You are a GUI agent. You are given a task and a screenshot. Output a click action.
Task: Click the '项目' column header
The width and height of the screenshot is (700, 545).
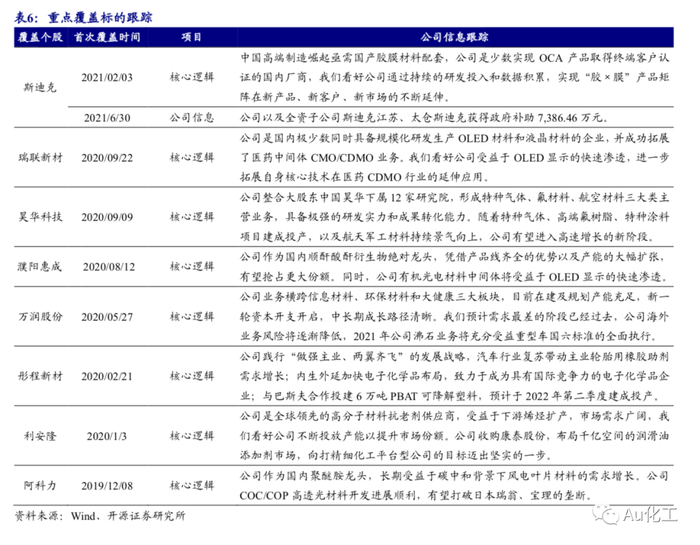192,37
